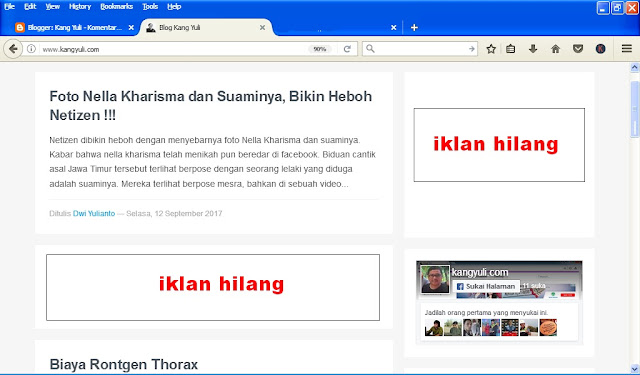The image size is (640, 375).
Task: Open the Downloads arrow icon
Action: click(x=533, y=49)
